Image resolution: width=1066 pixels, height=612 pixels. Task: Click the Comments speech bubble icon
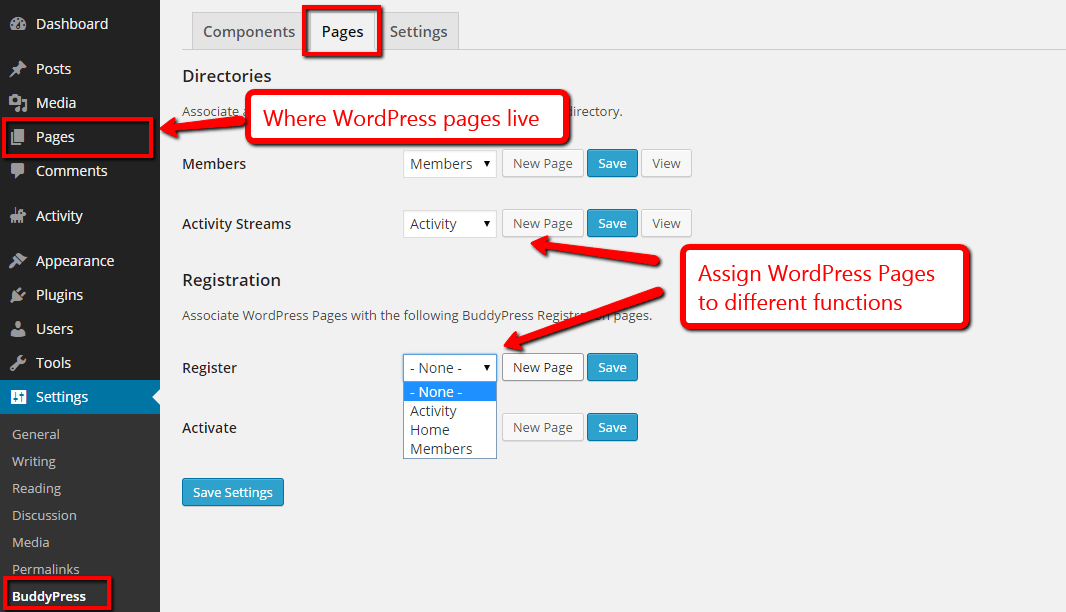[x=18, y=171]
